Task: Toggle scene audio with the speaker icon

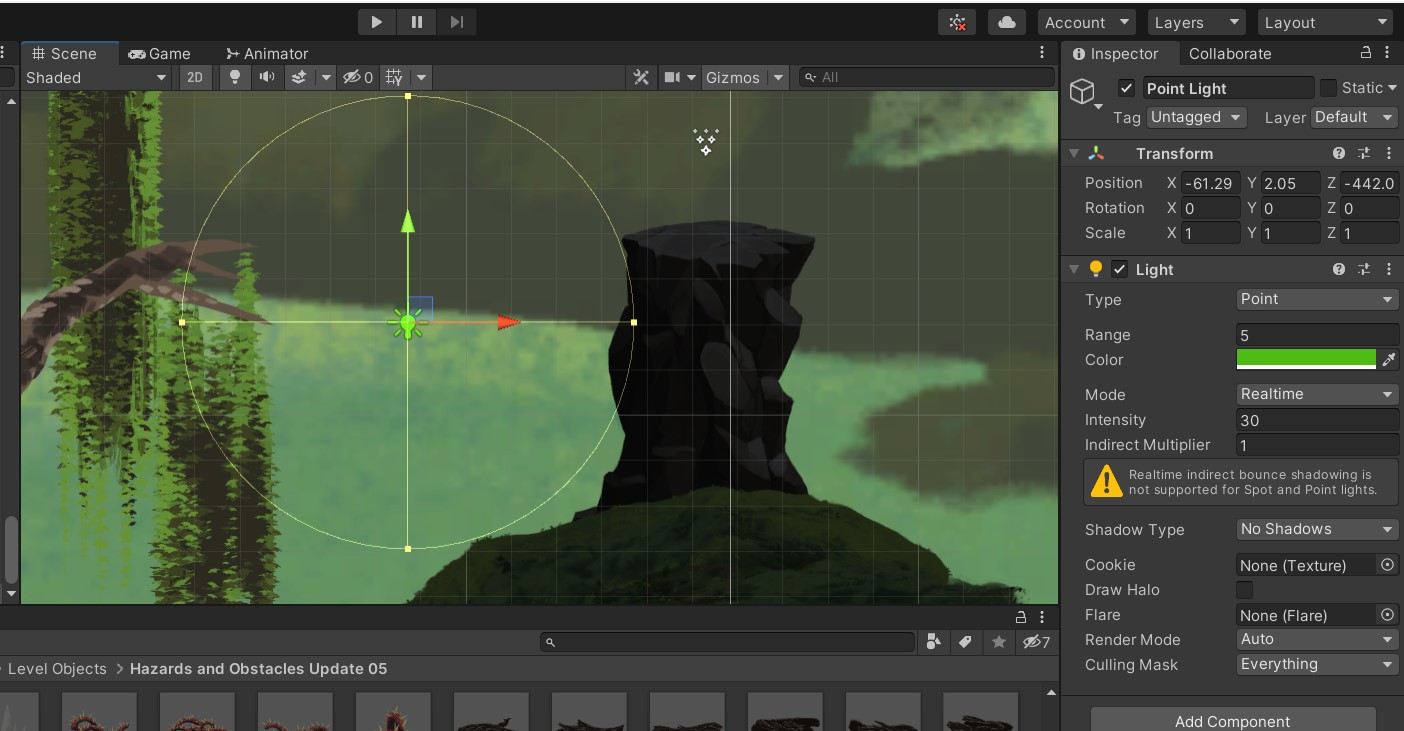Action: click(x=267, y=77)
